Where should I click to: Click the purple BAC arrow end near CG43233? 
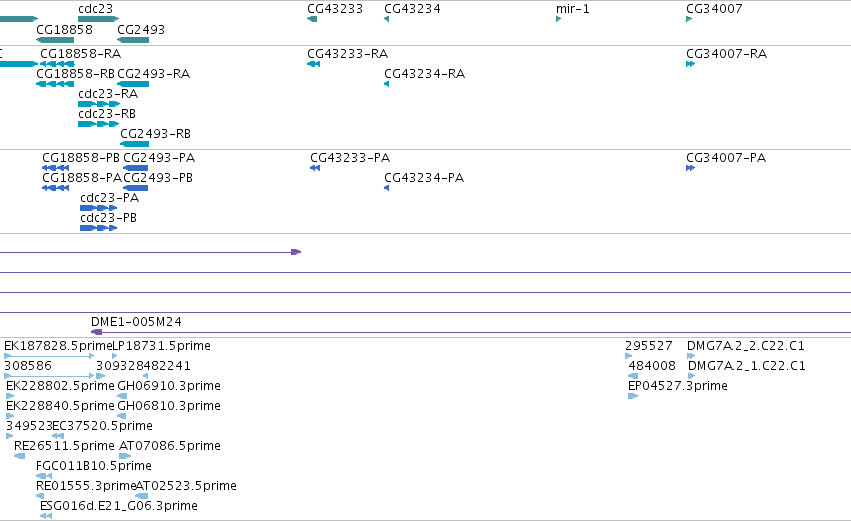[x=296, y=252]
